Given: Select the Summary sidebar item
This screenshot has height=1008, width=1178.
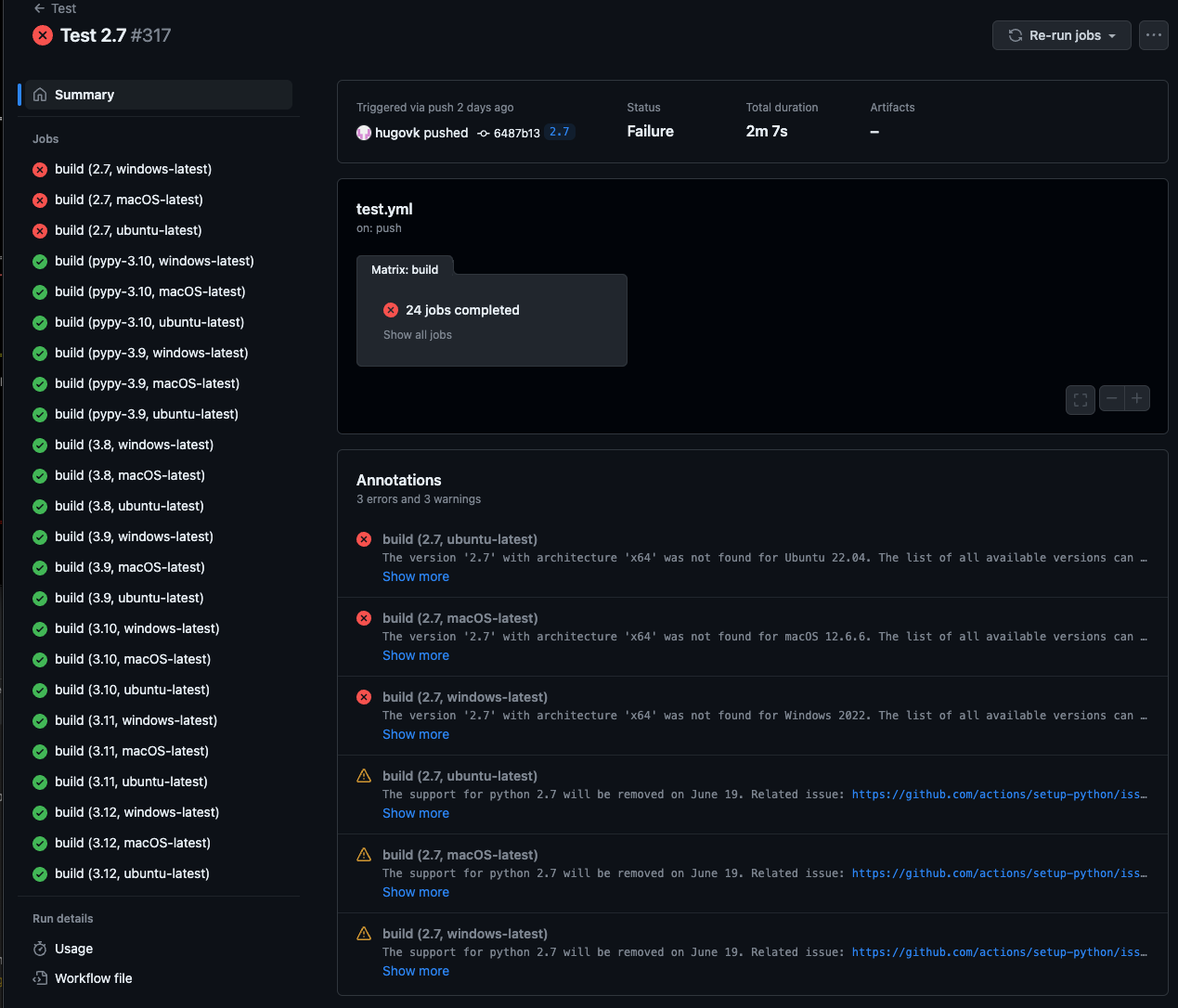Looking at the screenshot, I should [159, 95].
